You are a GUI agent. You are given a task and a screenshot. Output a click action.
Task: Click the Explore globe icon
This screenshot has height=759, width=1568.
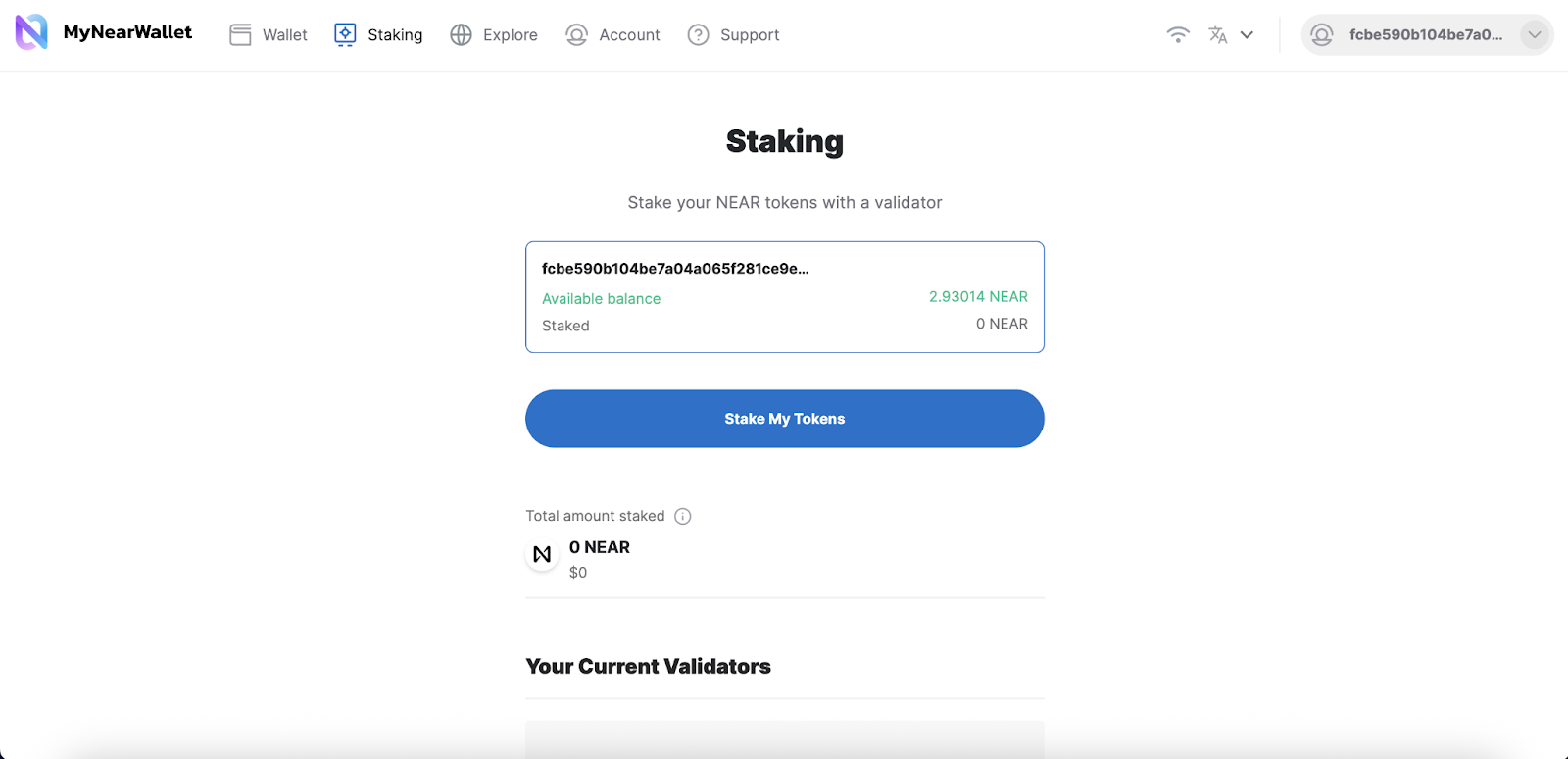point(461,35)
